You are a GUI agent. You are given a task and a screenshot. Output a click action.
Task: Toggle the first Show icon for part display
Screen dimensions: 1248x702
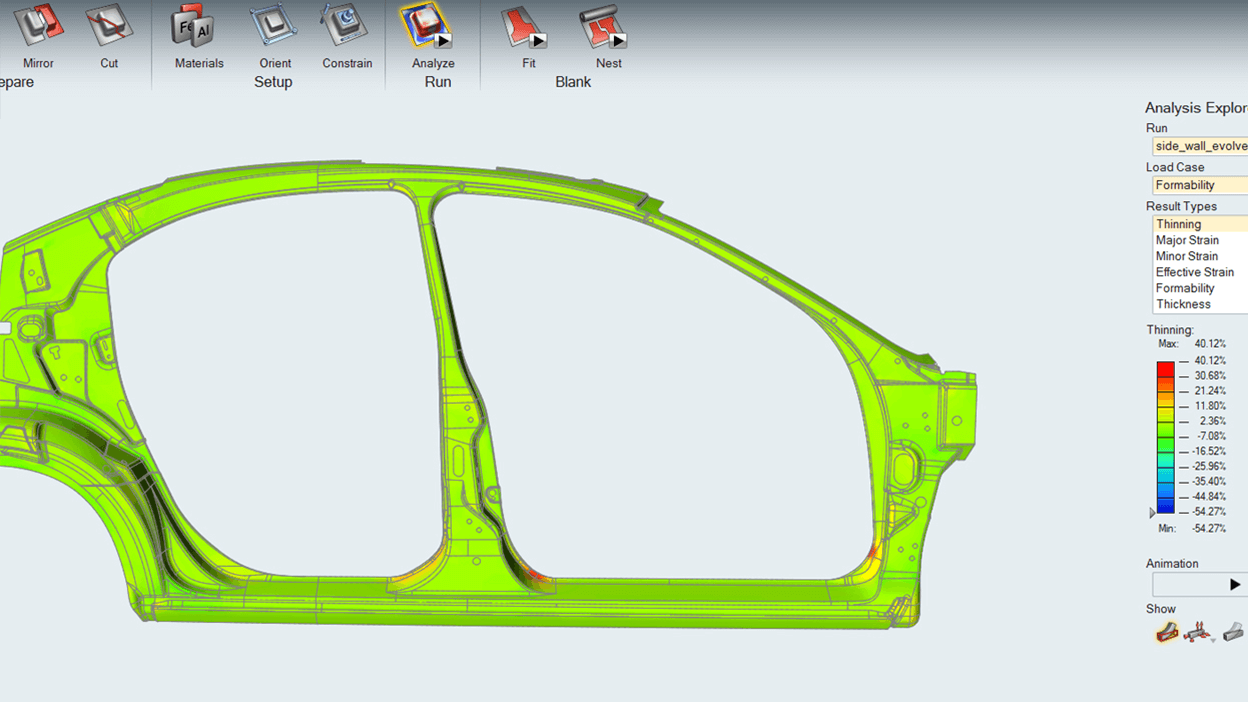1166,632
